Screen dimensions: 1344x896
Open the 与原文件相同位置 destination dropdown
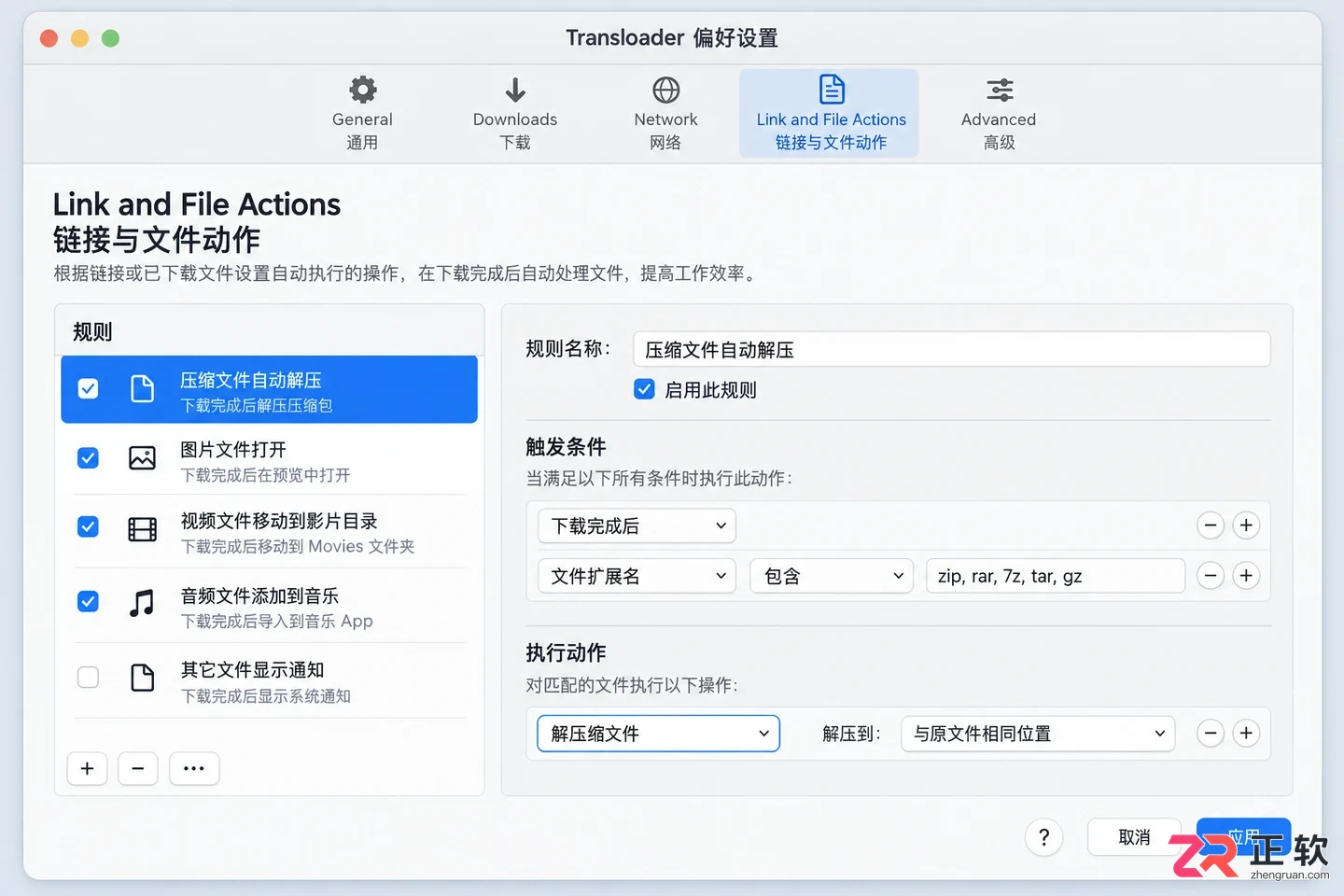point(1037,734)
